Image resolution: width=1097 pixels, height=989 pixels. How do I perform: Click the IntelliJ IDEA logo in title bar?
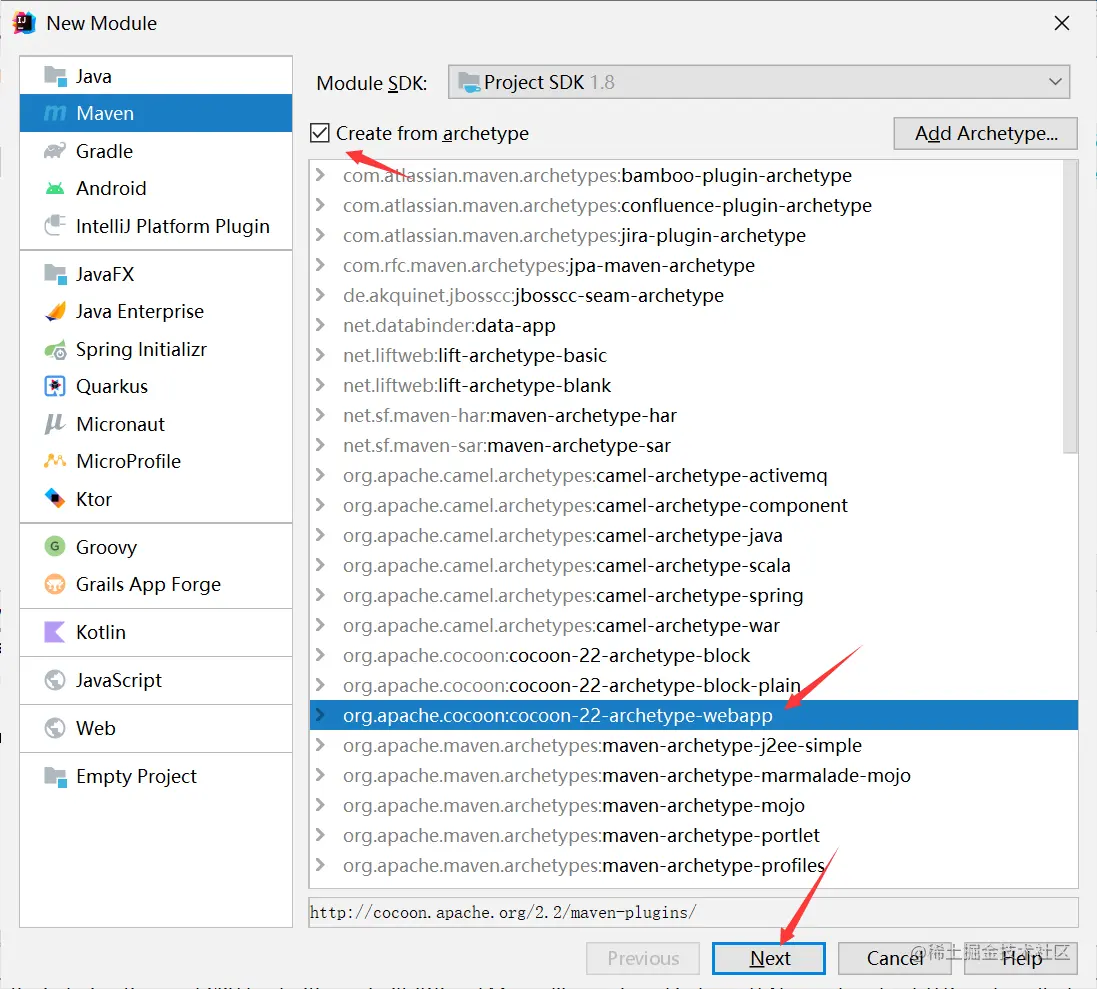pyautogui.click(x=24, y=23)
